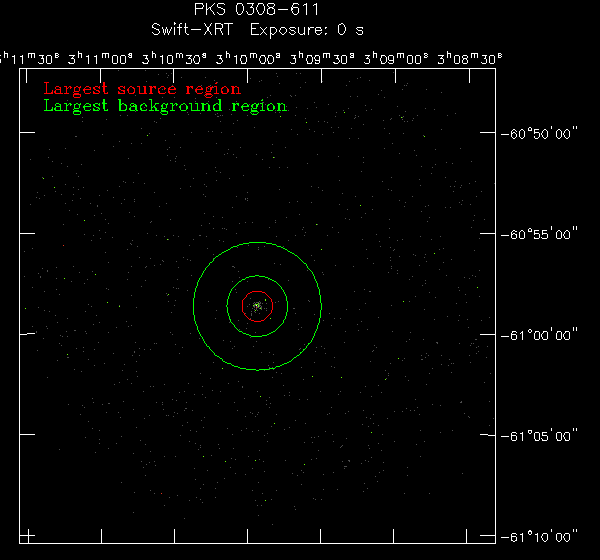Click the RA label 3h09m30s
Image resolution: width=600 pixels, height=560 pixels.
click(321, 59)
